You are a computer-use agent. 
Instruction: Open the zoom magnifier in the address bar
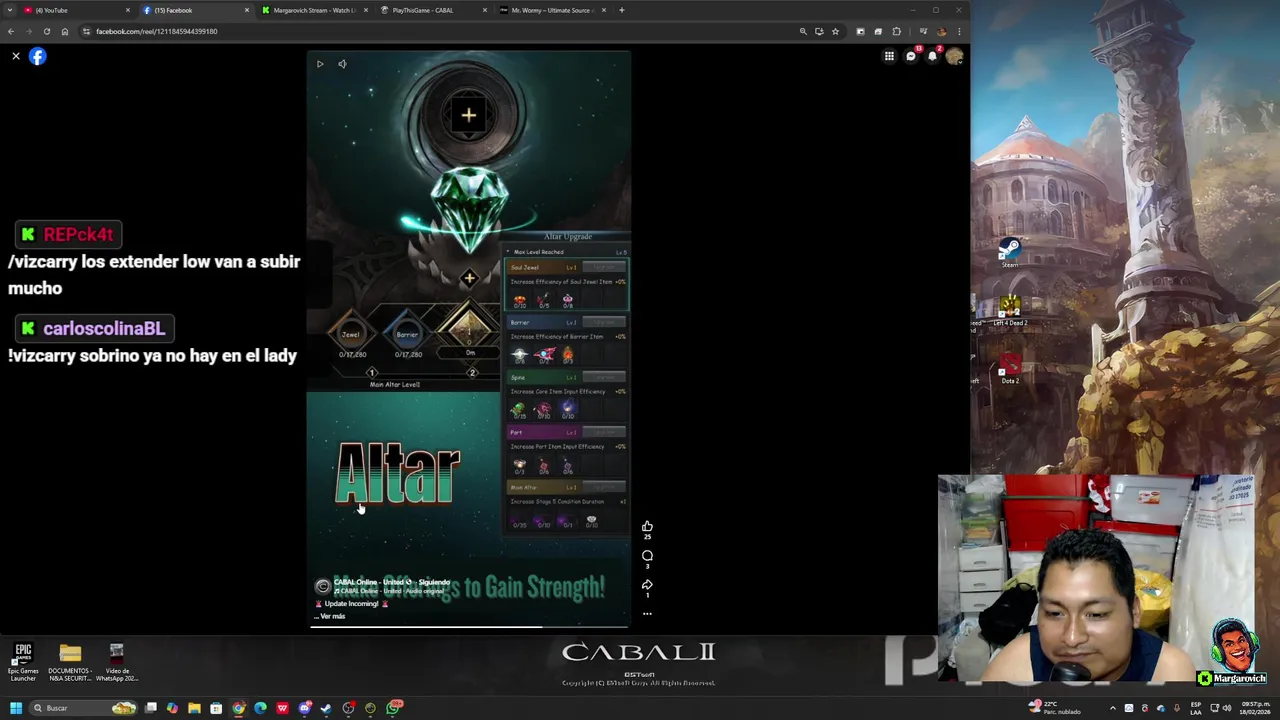[802, 31]
